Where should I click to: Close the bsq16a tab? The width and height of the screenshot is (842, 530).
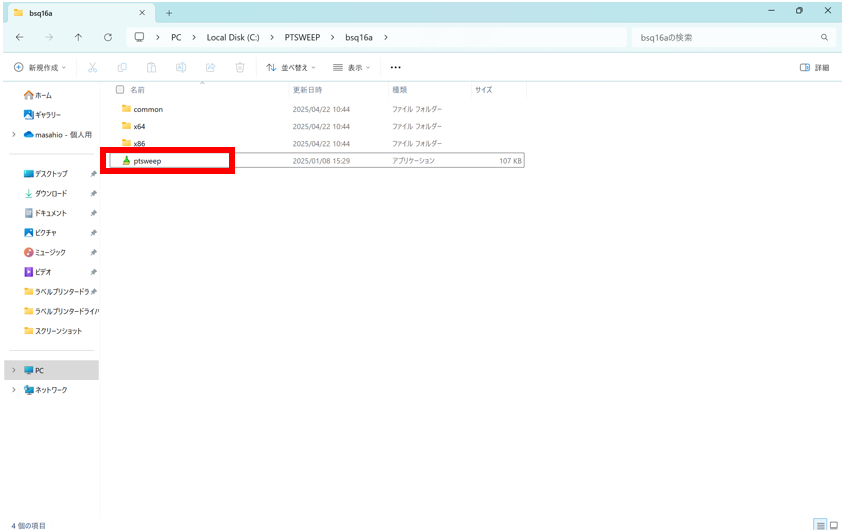(142, 12)
